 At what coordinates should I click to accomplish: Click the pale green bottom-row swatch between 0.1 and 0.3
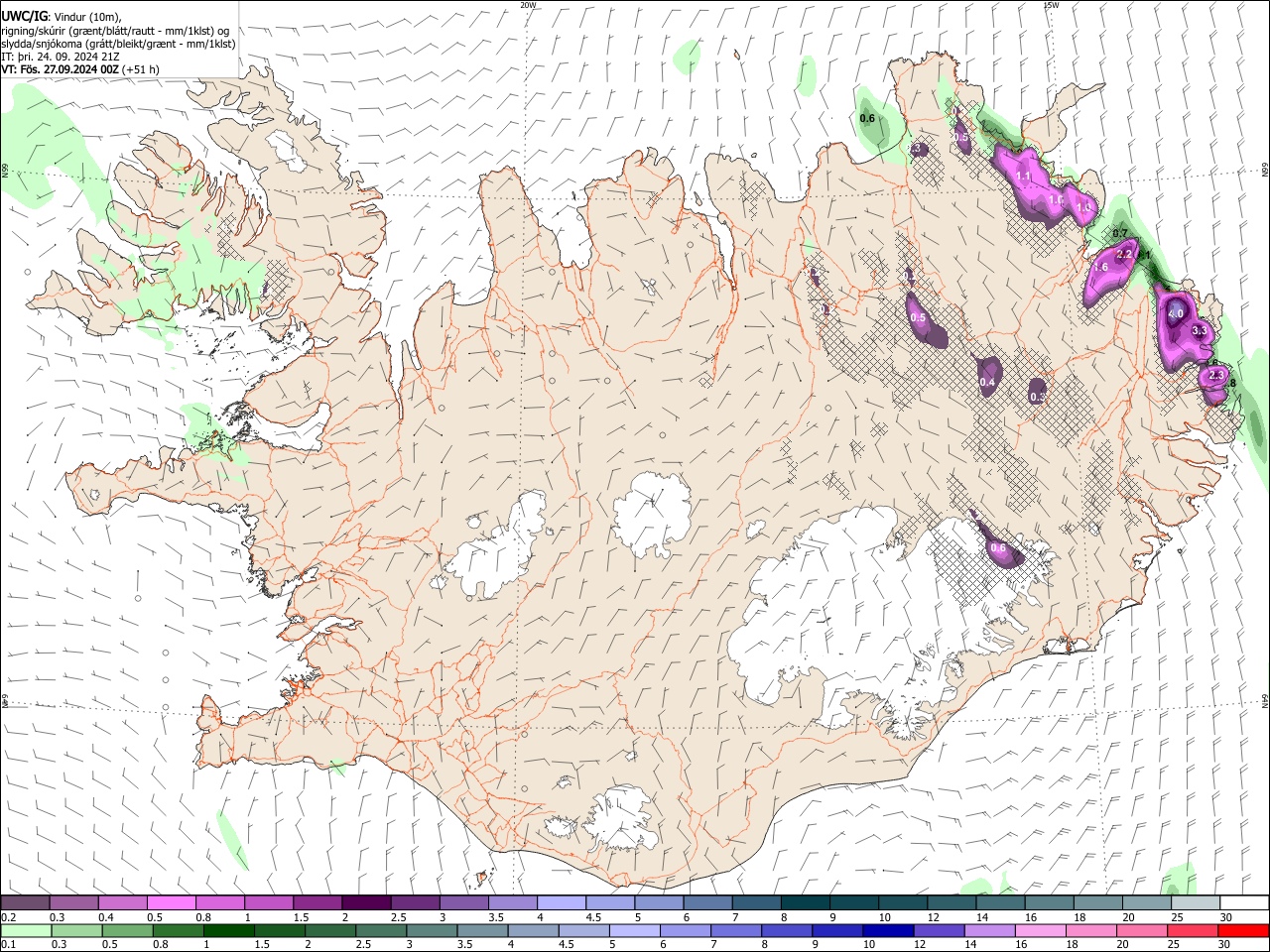[25, 931]
